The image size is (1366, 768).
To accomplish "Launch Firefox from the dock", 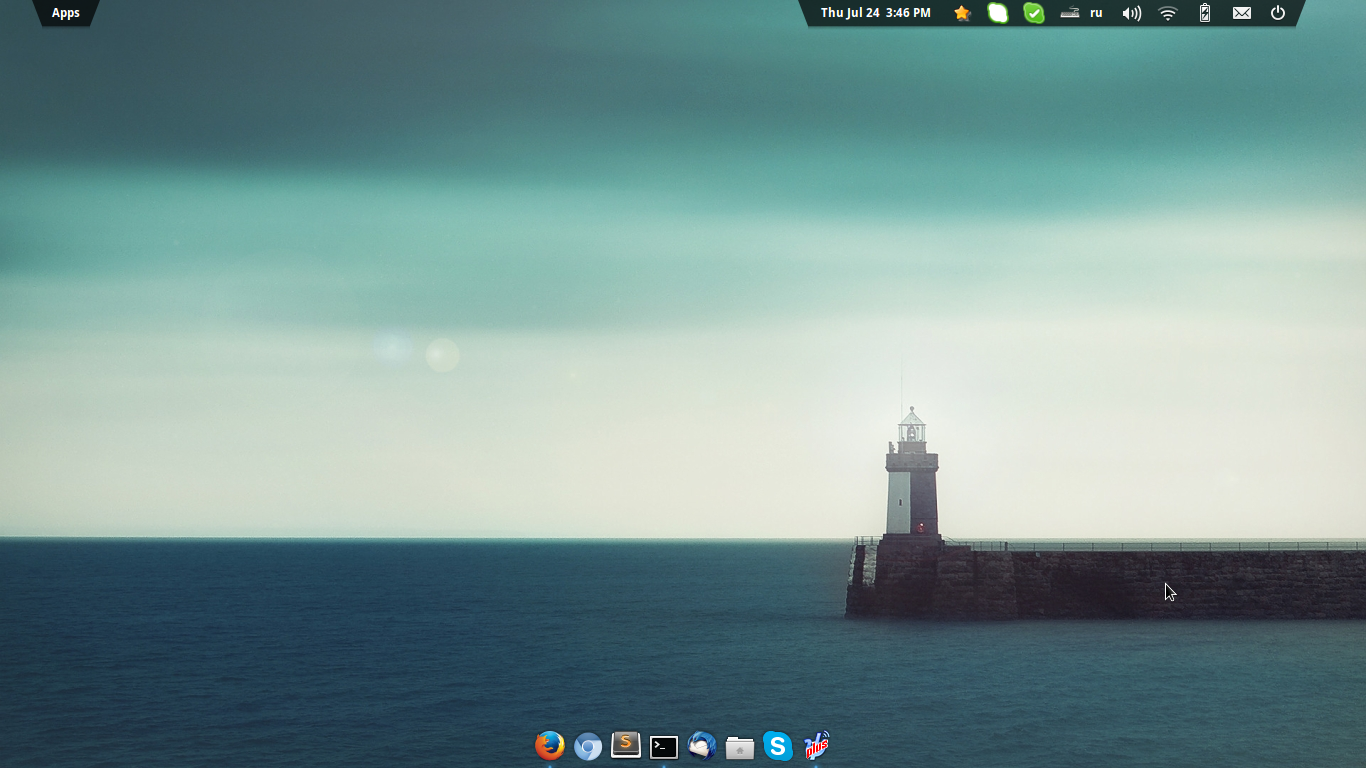I will tap(549, 746).
